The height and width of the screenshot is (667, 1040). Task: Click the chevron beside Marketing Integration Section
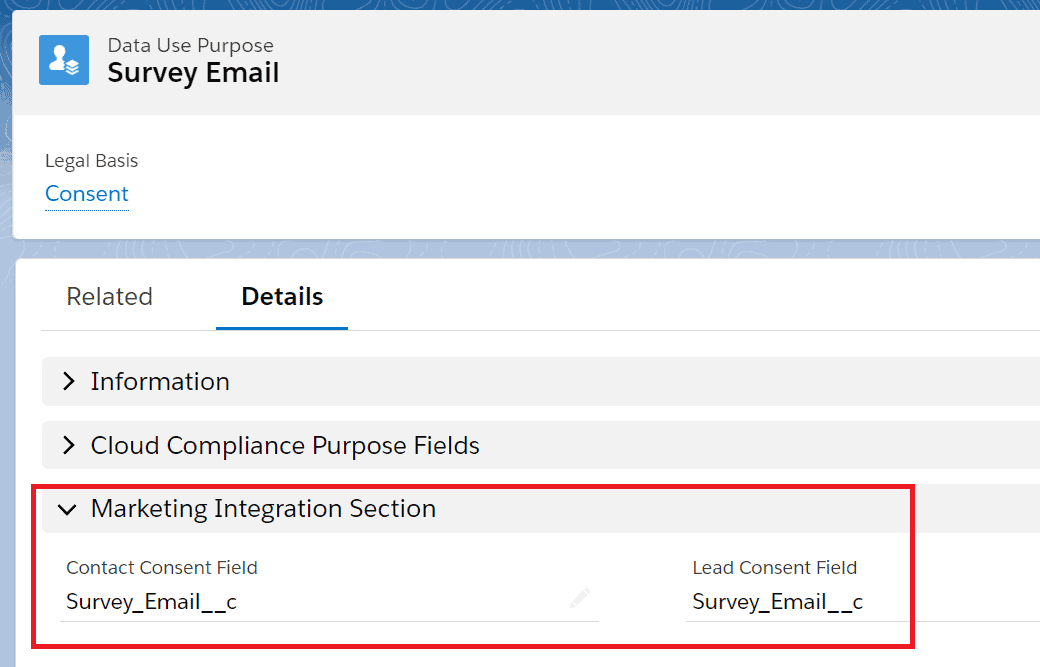(67, 508)
